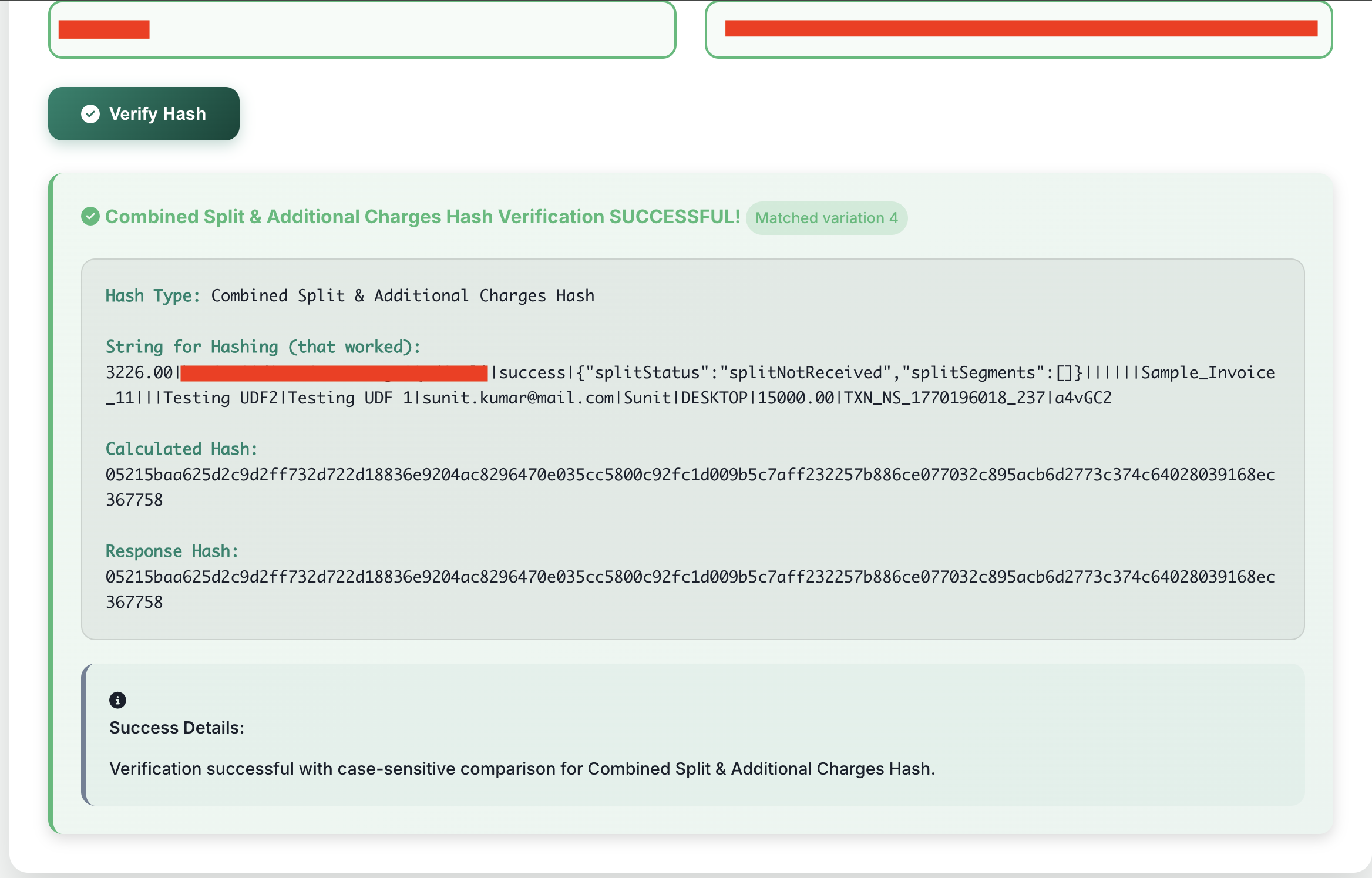Click the info icon above Success Details

(117, 700)
